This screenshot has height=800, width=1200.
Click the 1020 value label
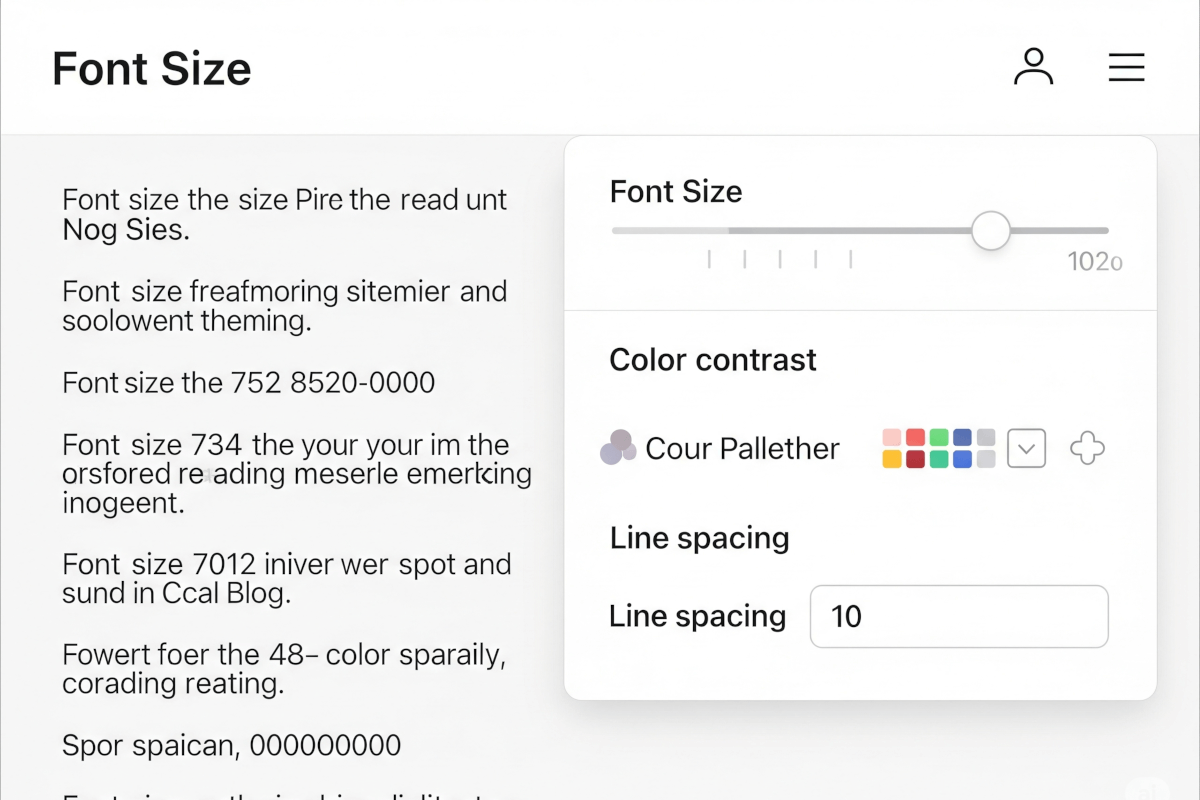coord(1095,261)
